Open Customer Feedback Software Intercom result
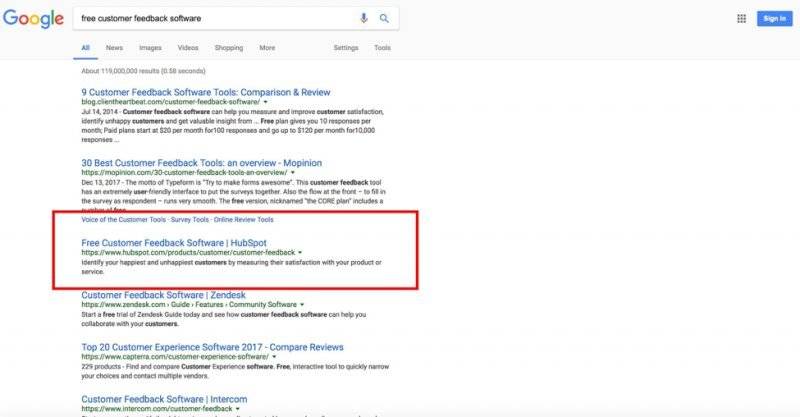This screenshot has height=417, width=800. coord(164,399)
